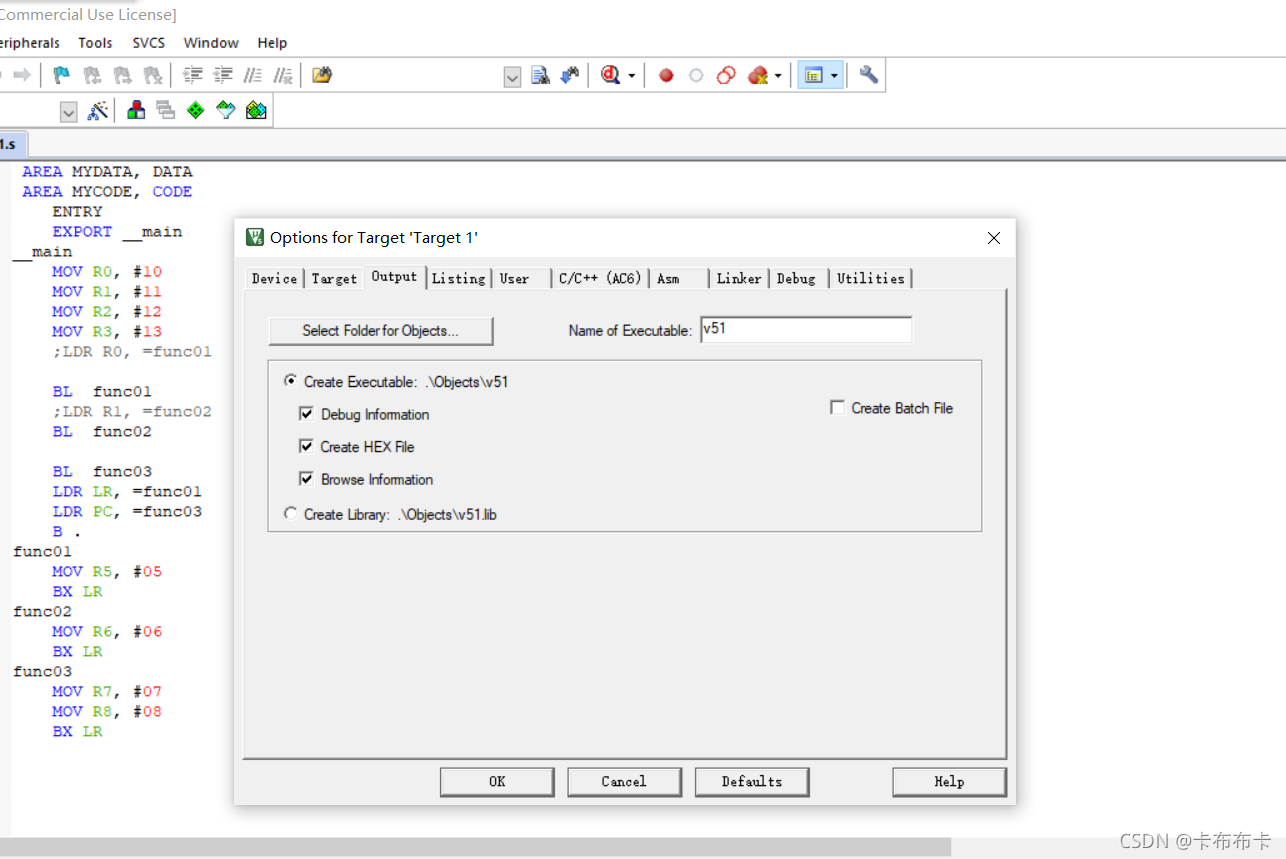
Task: Enable the Create Batch File checkbox
Action: click(x=837, y=407)
